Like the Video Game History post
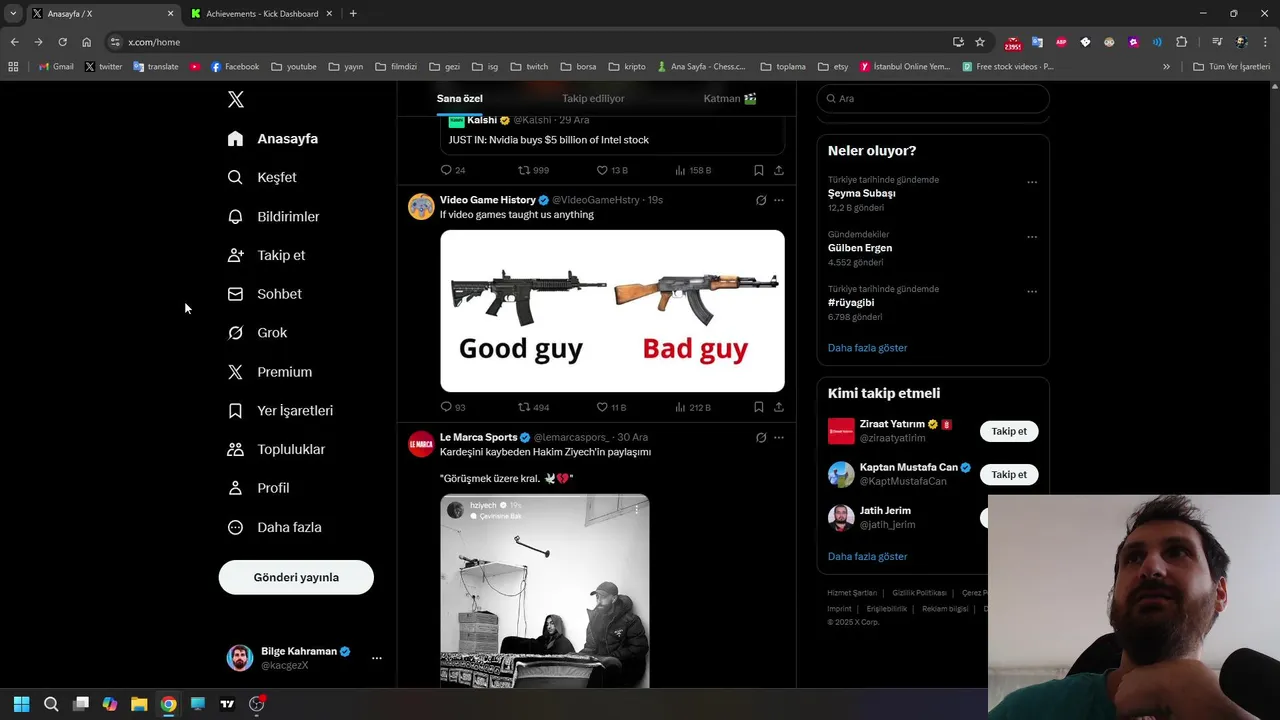 coord(611,407)
